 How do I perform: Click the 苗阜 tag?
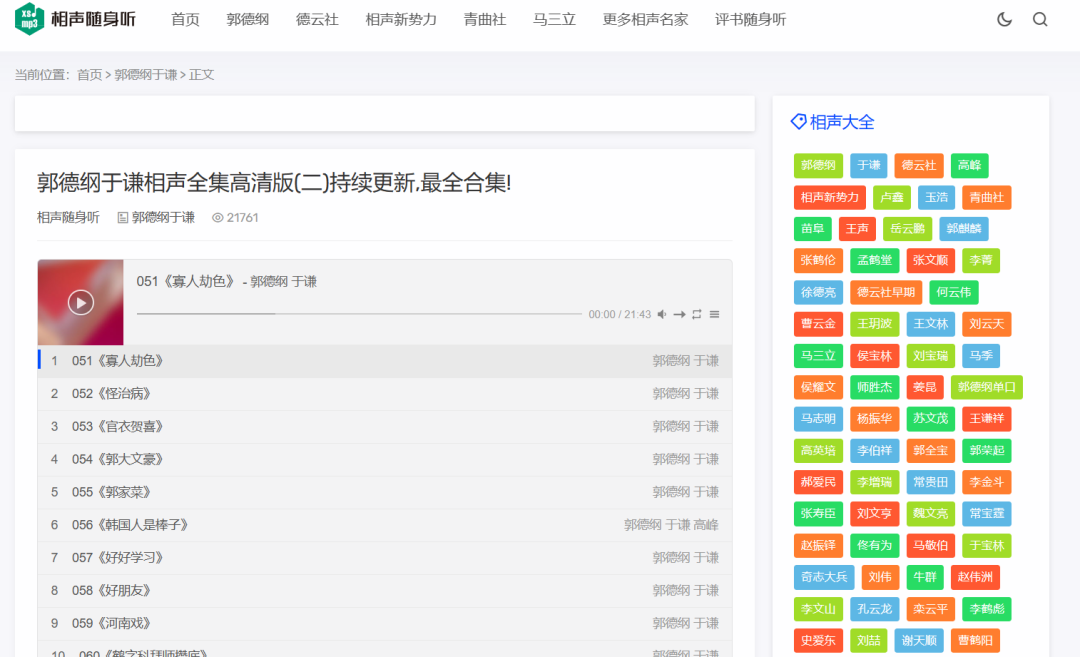pyautogui.click(x=812, y=229)
